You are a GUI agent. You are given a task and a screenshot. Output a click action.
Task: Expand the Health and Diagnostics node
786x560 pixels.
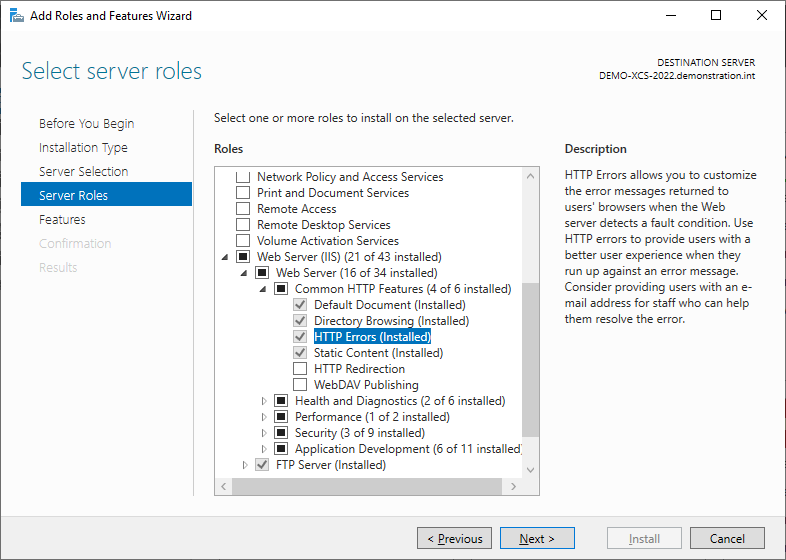pos(264,401)
